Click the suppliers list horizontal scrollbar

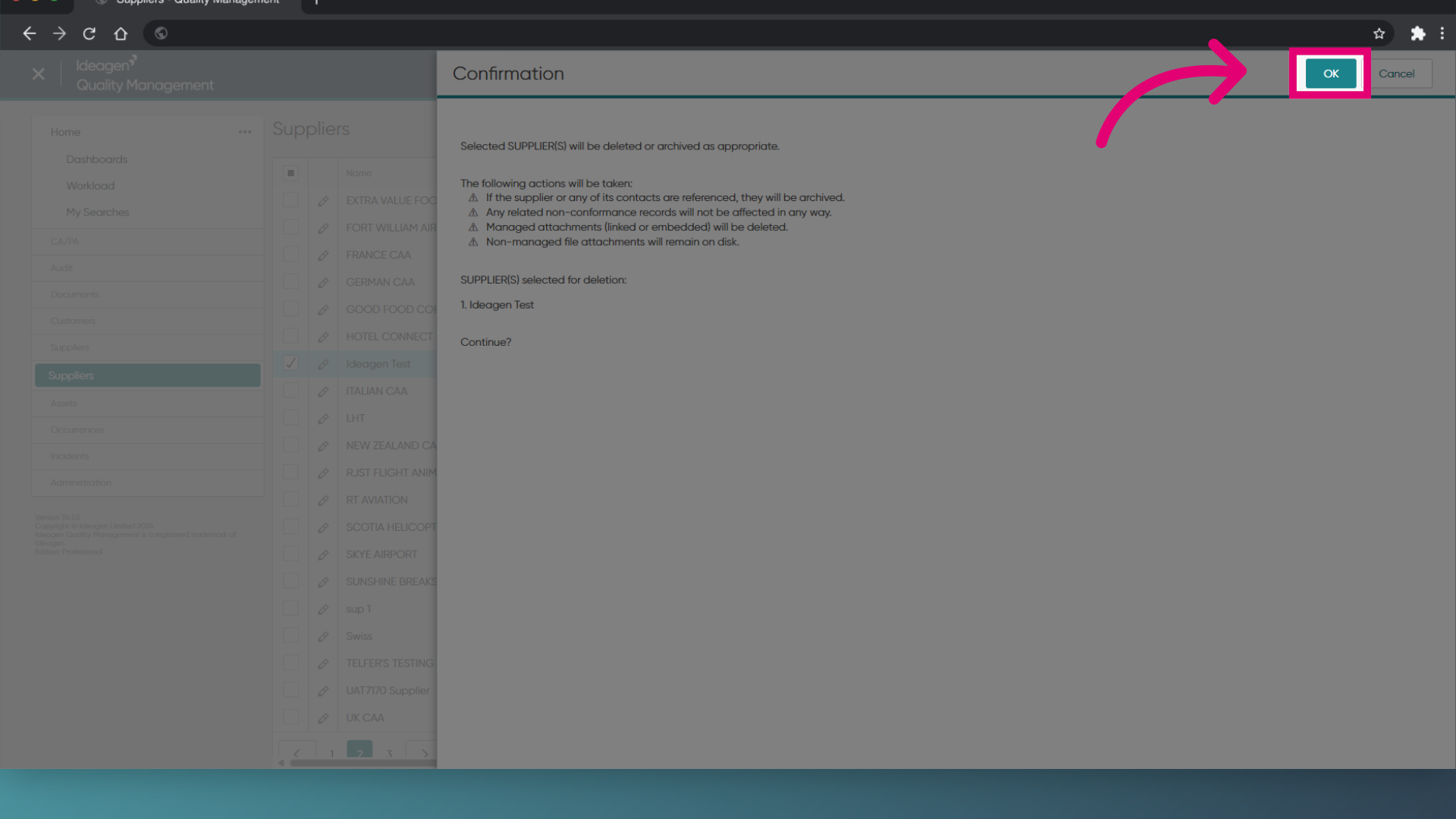(363, 763)
